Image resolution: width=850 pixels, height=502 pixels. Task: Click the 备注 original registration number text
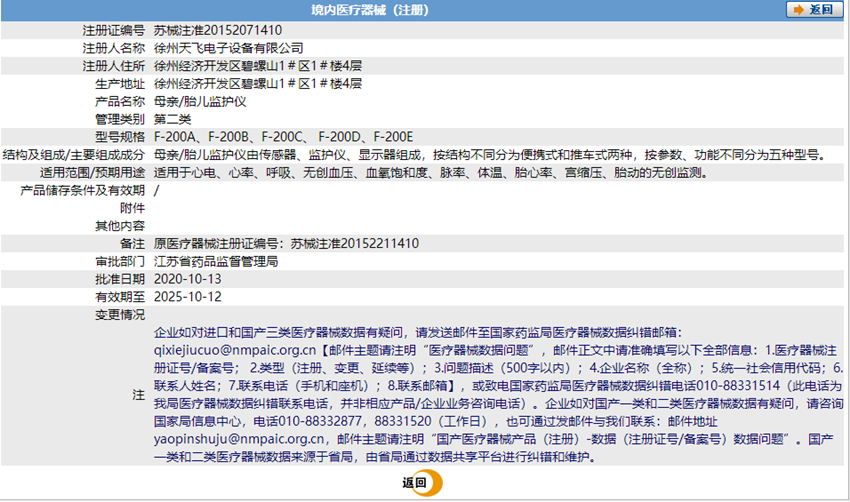(286, 243)
